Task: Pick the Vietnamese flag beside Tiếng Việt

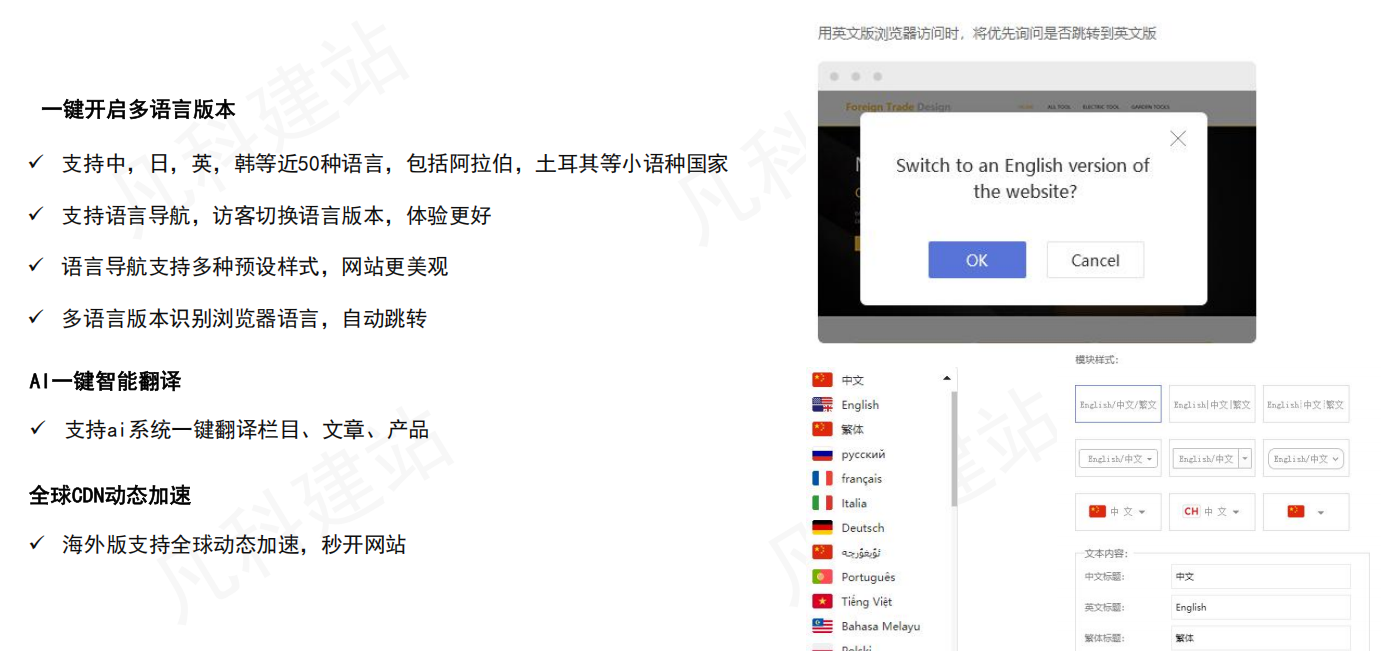Action: [x=822, y=602]
